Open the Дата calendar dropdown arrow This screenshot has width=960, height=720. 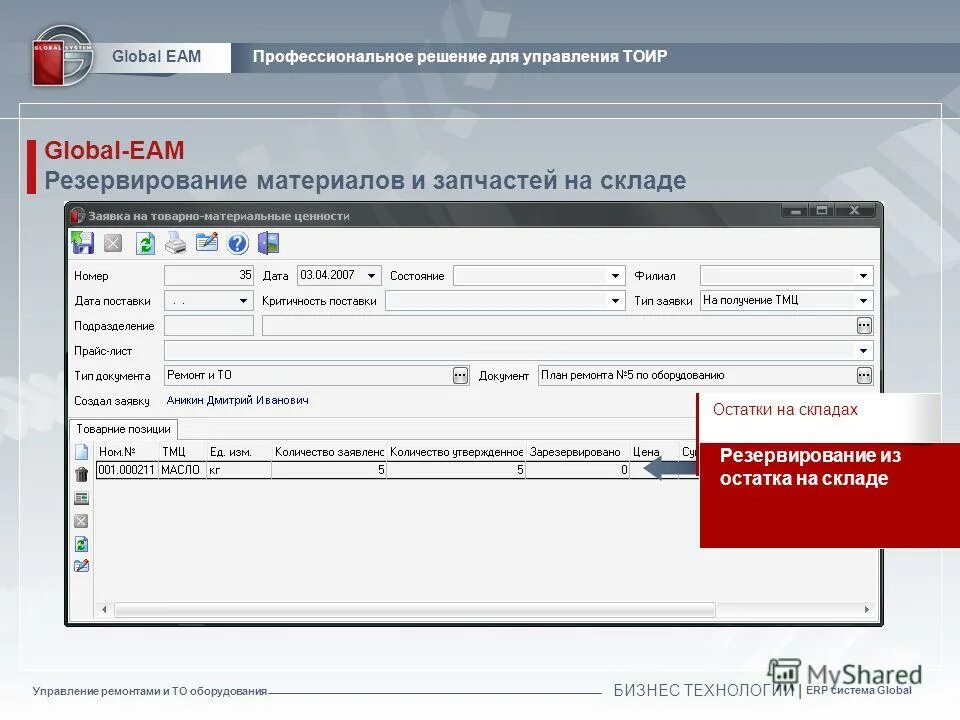(371, 276)
